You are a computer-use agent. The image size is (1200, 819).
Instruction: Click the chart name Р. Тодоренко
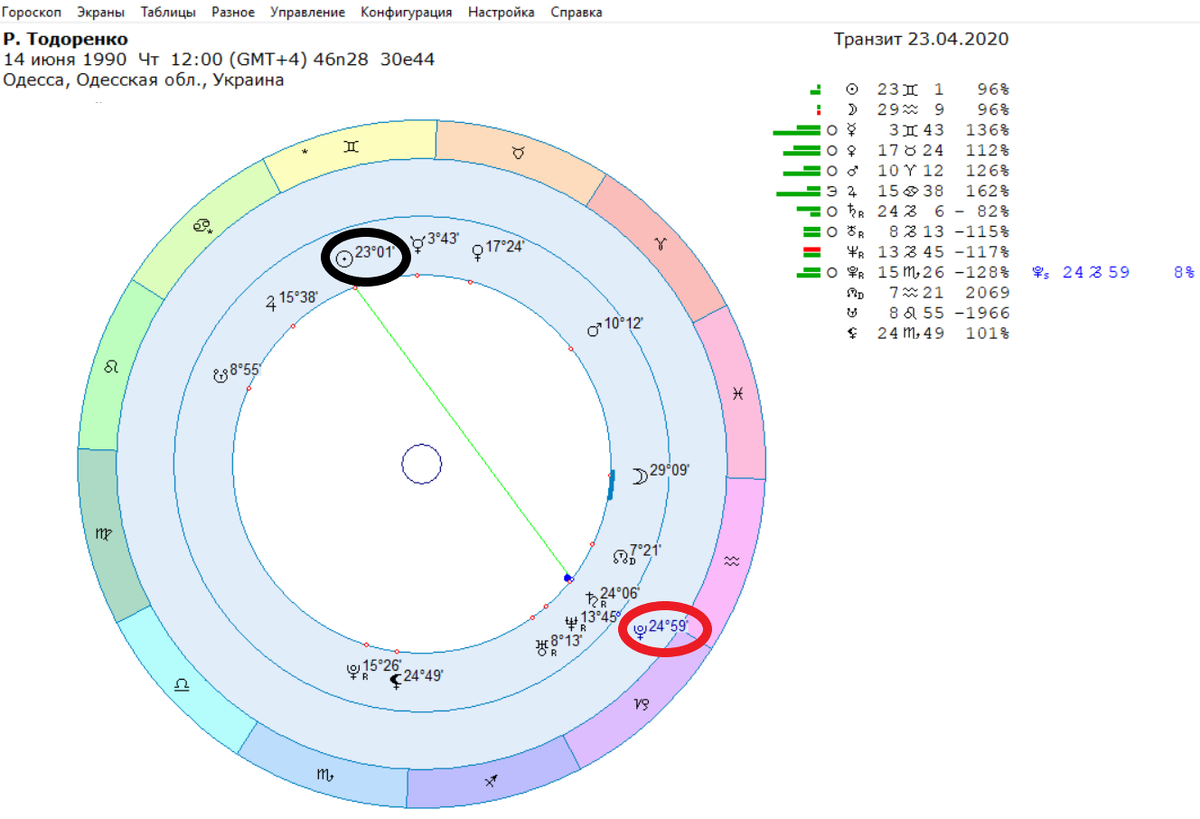(65, 38)
